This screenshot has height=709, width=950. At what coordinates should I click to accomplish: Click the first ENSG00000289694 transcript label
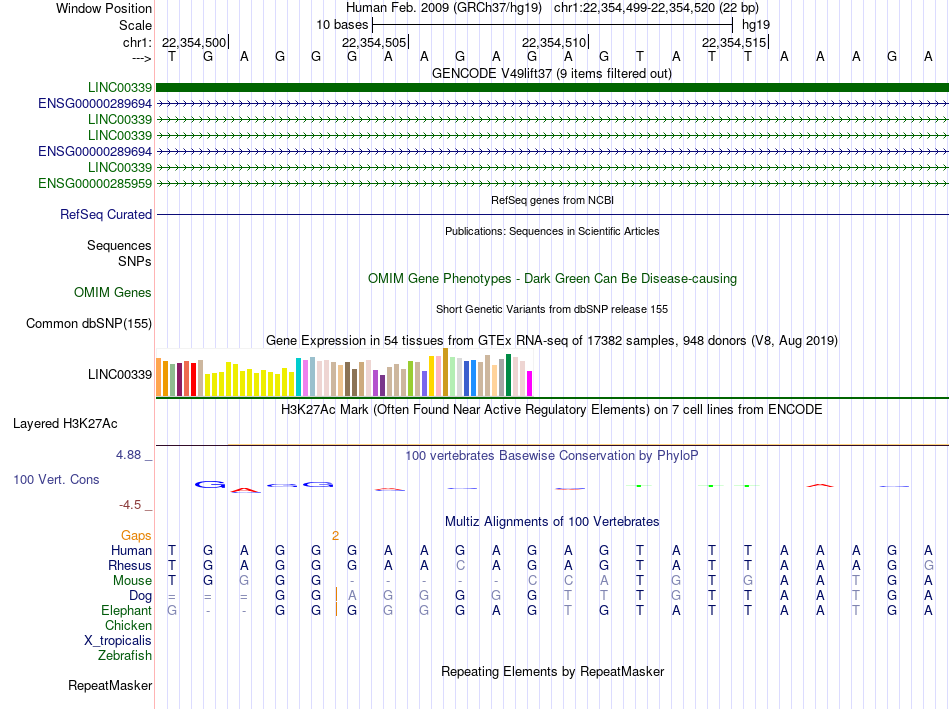click(95, 104)
